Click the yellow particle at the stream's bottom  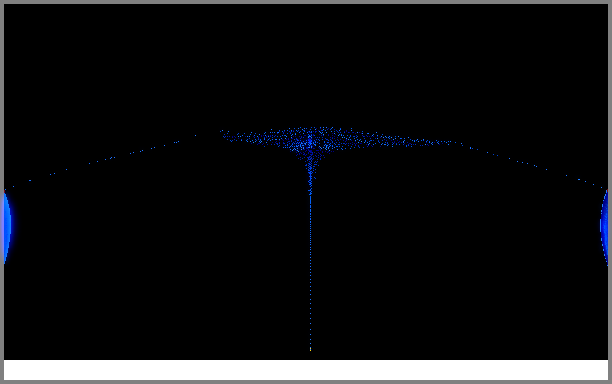pos(311,349)
